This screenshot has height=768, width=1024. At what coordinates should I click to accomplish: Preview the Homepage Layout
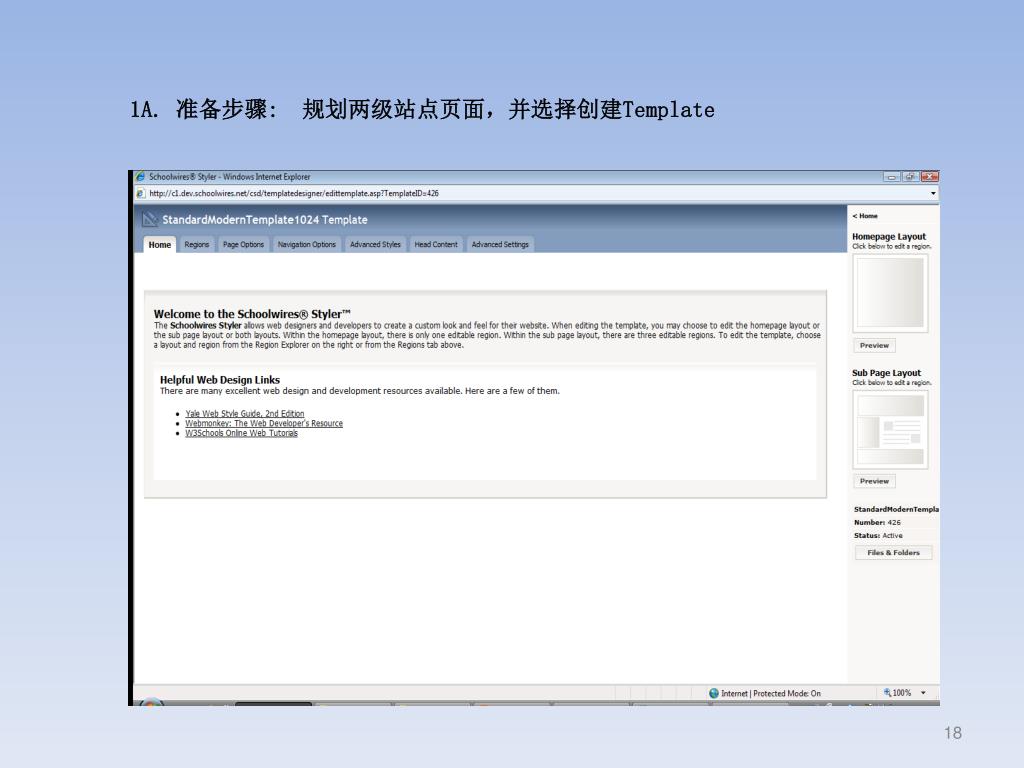tap(874, 345)
